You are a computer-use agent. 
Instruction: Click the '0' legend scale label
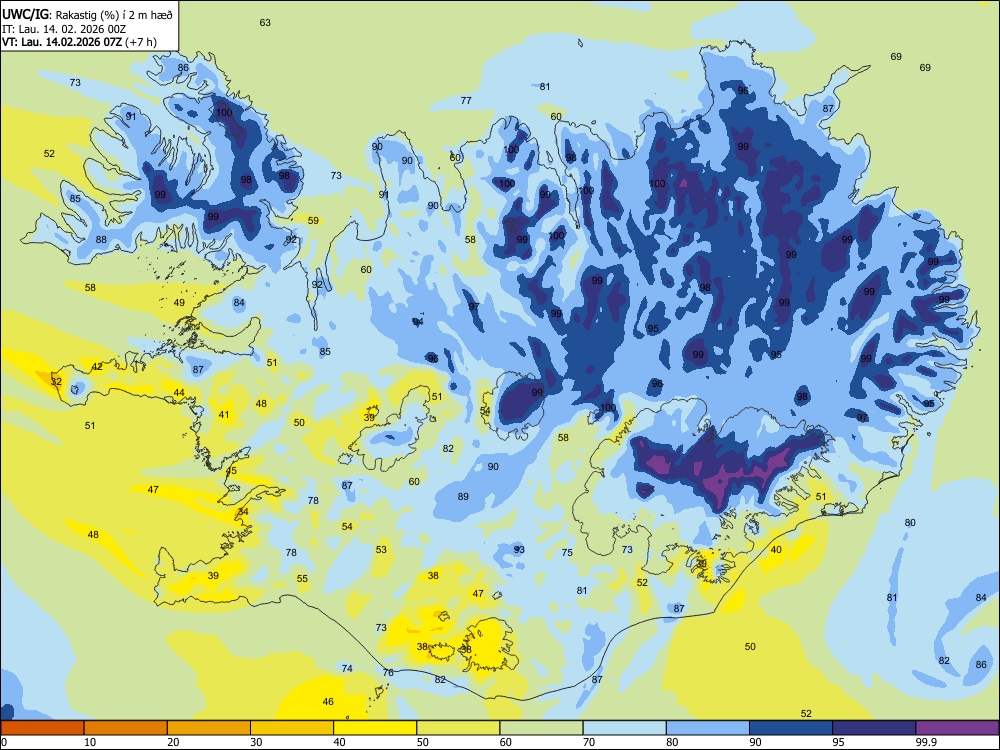tap(4, 742)
